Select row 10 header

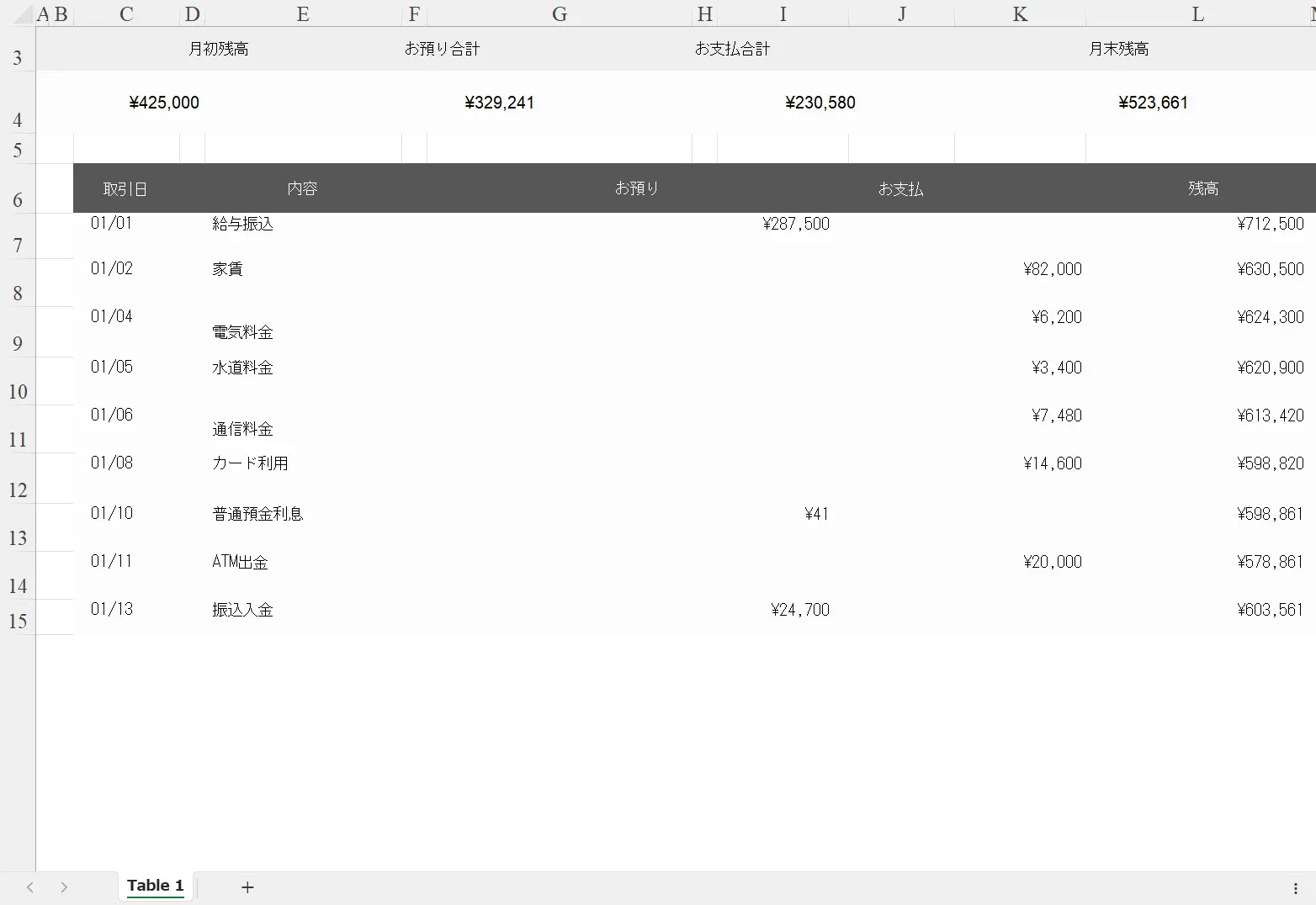tap(18, 382)
